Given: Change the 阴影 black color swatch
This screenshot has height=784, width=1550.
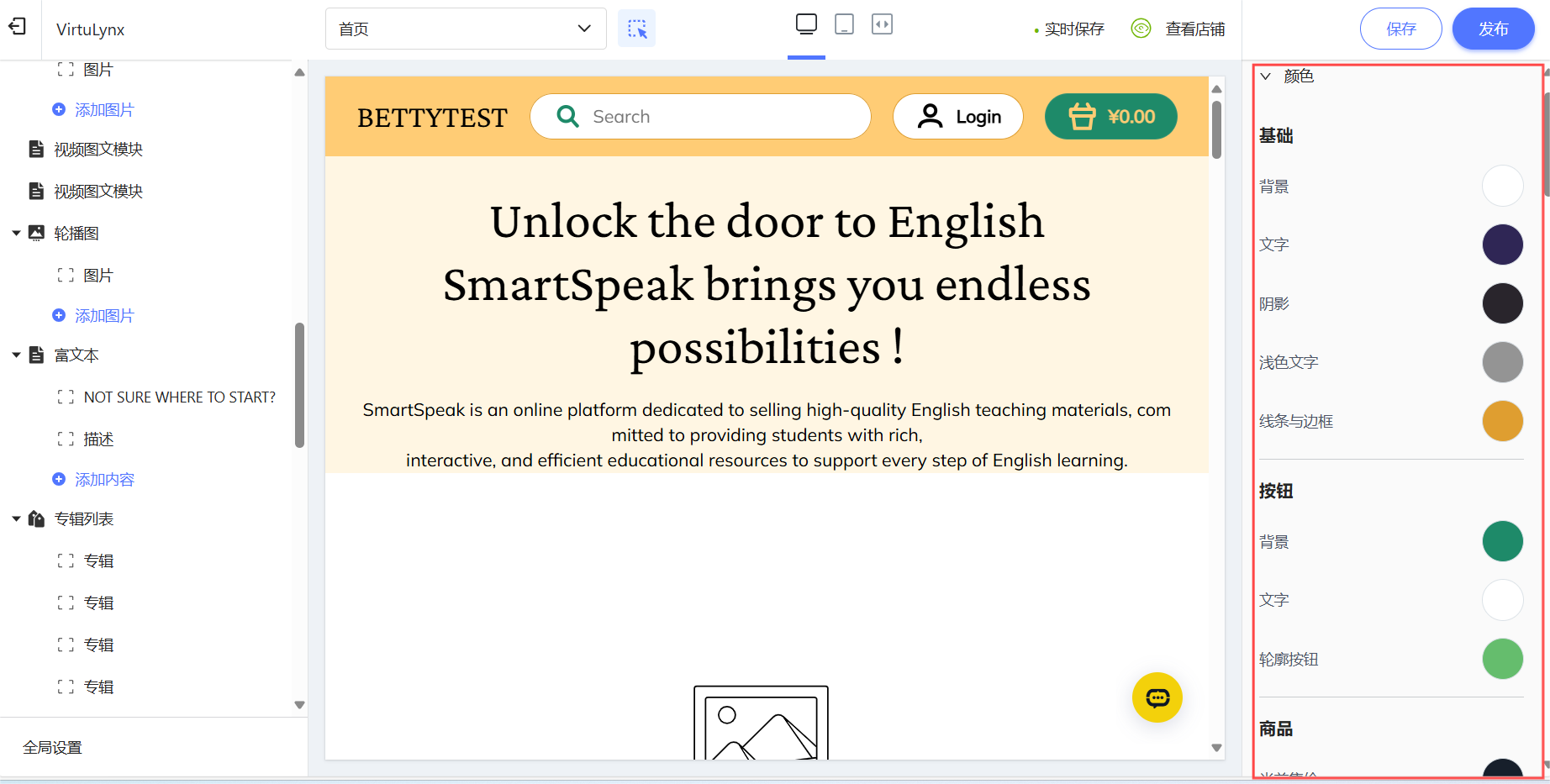Looking at the screenshot, I should pyautogui.click(x=1502, y=303).
